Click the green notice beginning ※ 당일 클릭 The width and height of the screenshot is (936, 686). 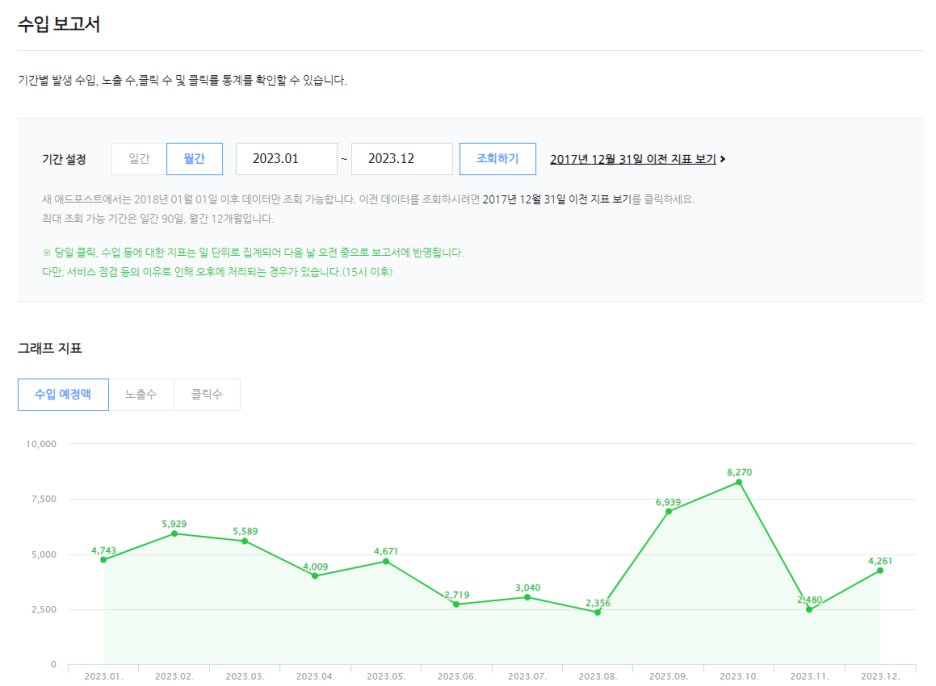tap(253, 253)
